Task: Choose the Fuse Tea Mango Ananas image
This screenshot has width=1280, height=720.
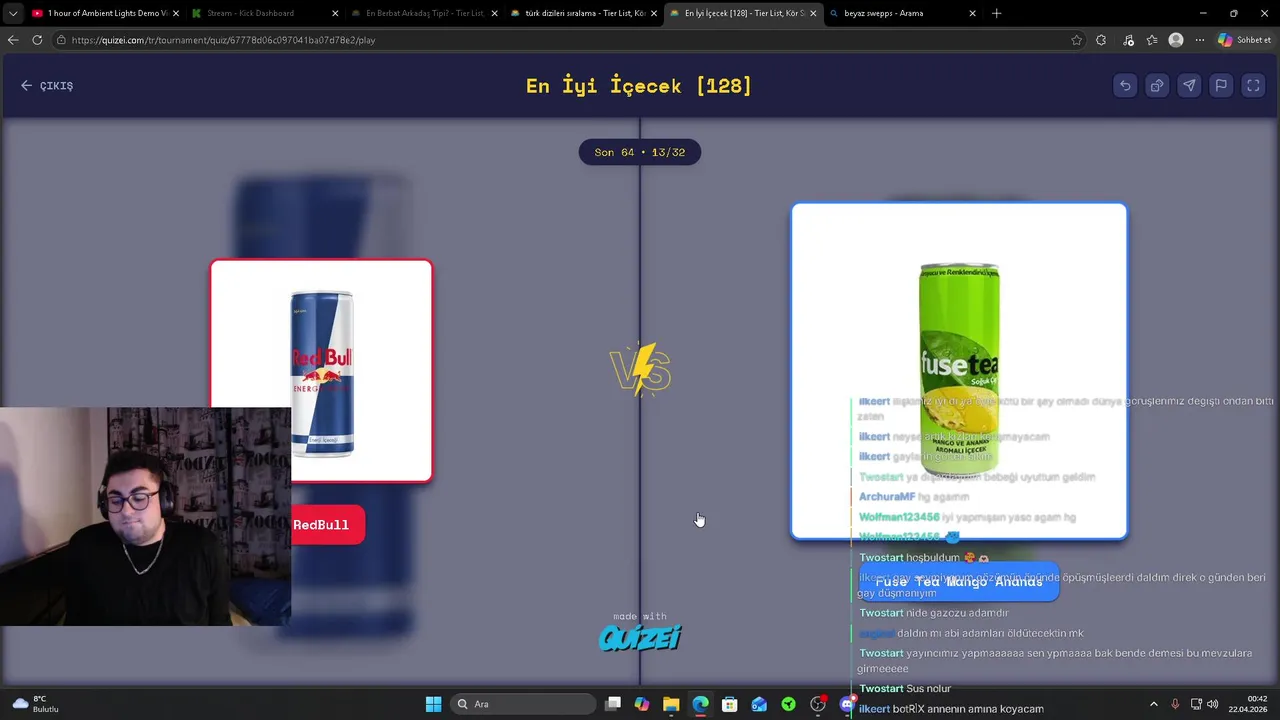Action: [959, 371]
